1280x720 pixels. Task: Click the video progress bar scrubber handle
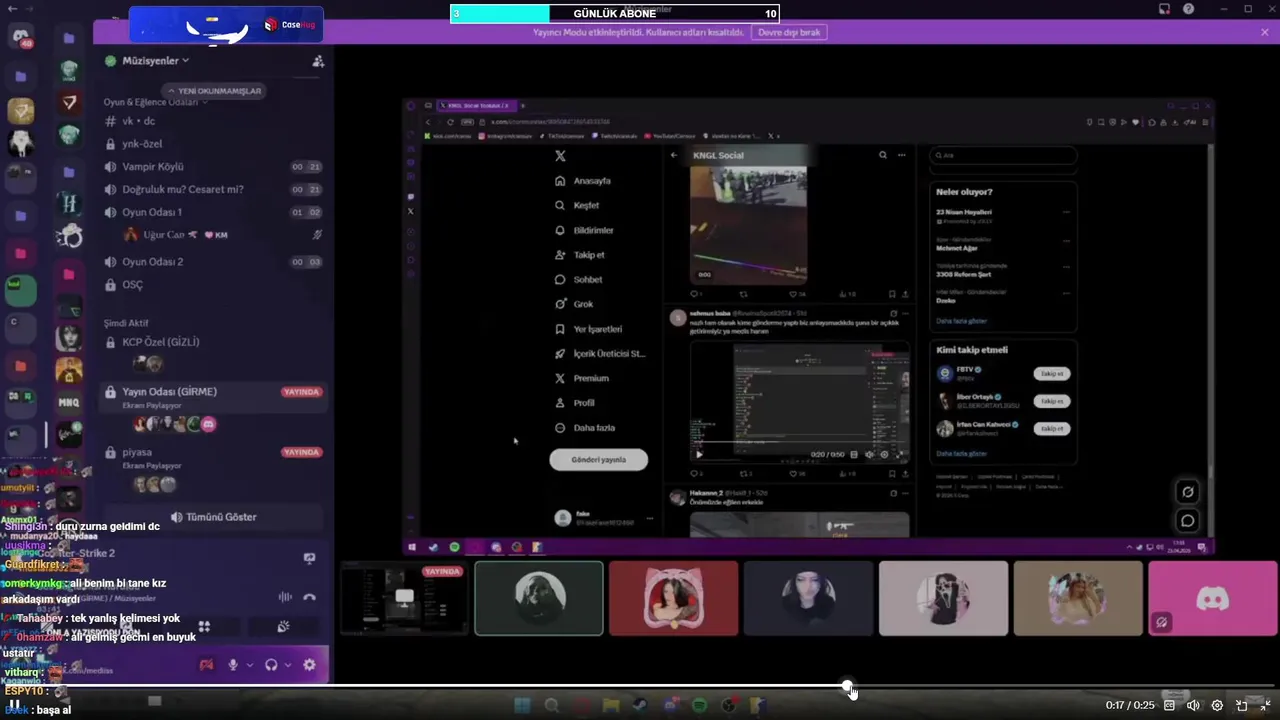coord(848,686)
